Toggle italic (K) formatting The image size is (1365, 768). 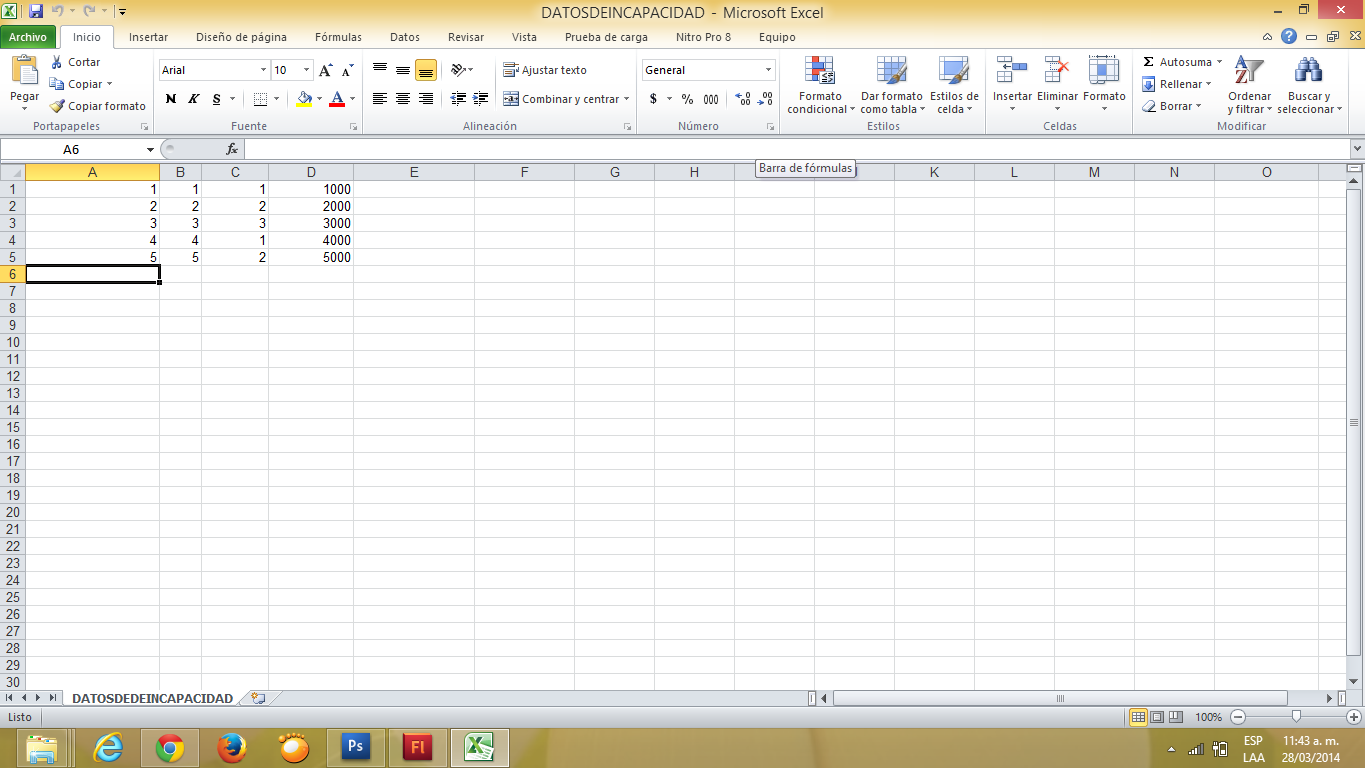194,99
